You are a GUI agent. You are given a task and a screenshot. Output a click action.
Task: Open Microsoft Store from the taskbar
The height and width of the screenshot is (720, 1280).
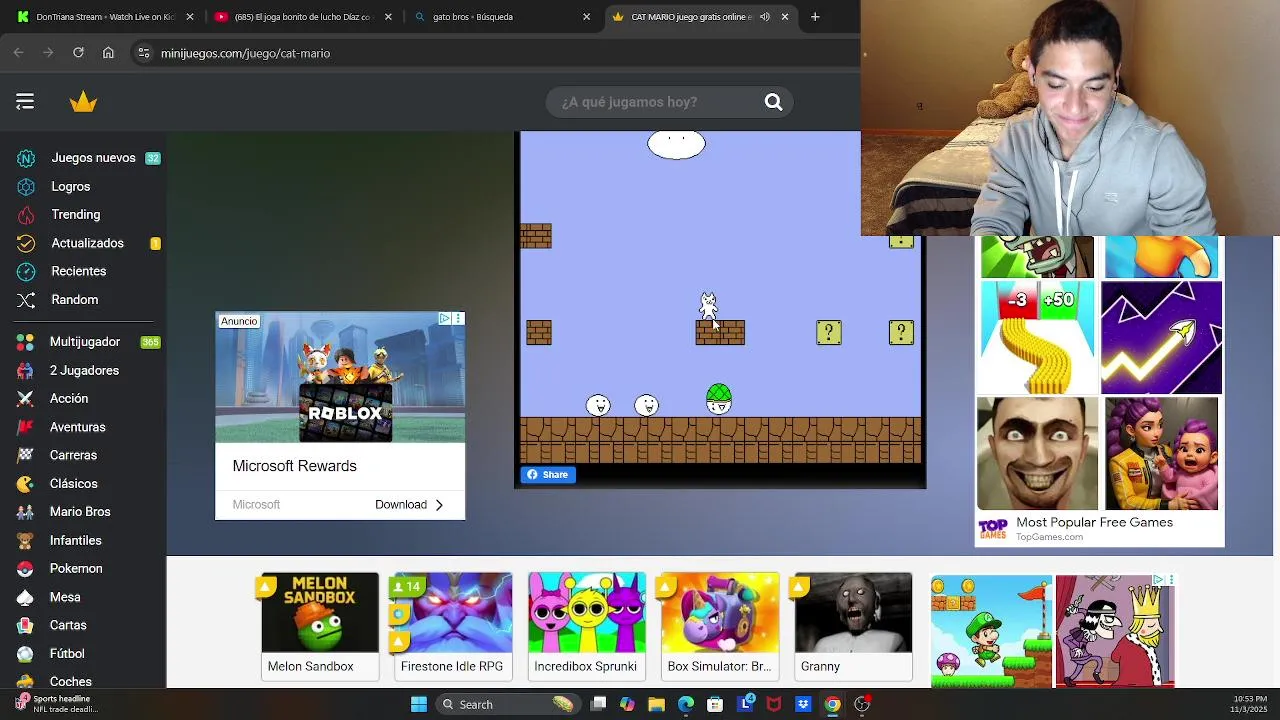tap(715, 704)
